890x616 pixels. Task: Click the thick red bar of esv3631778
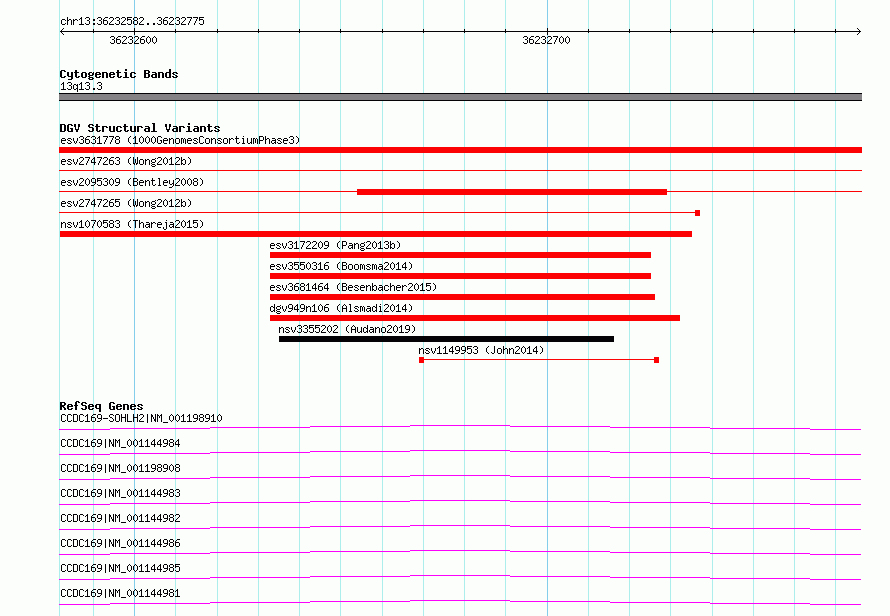[x=460, y=150]
